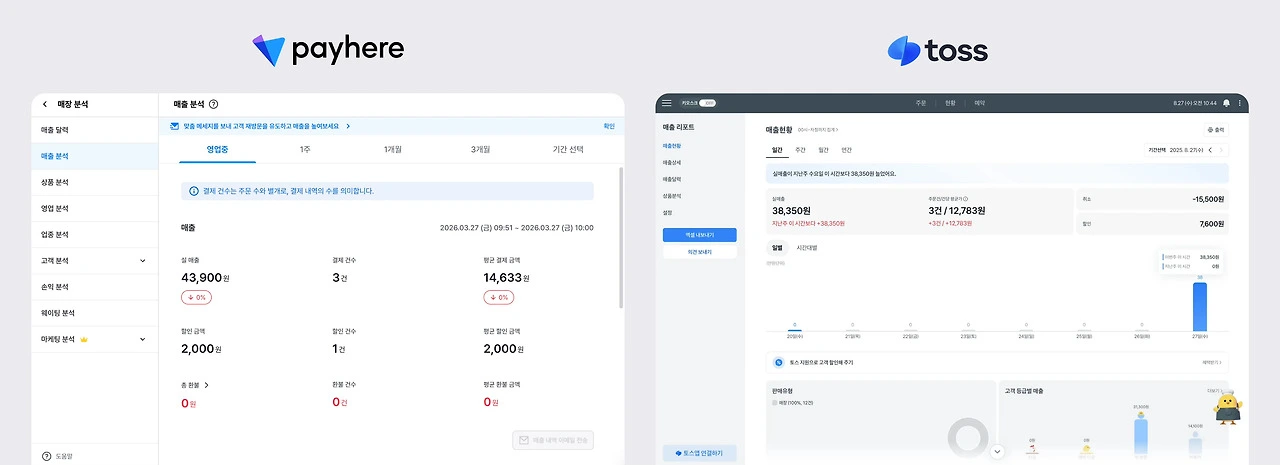Open 주문 in toss top bar
Screen dimensions: 1280x465
point(921,103)
